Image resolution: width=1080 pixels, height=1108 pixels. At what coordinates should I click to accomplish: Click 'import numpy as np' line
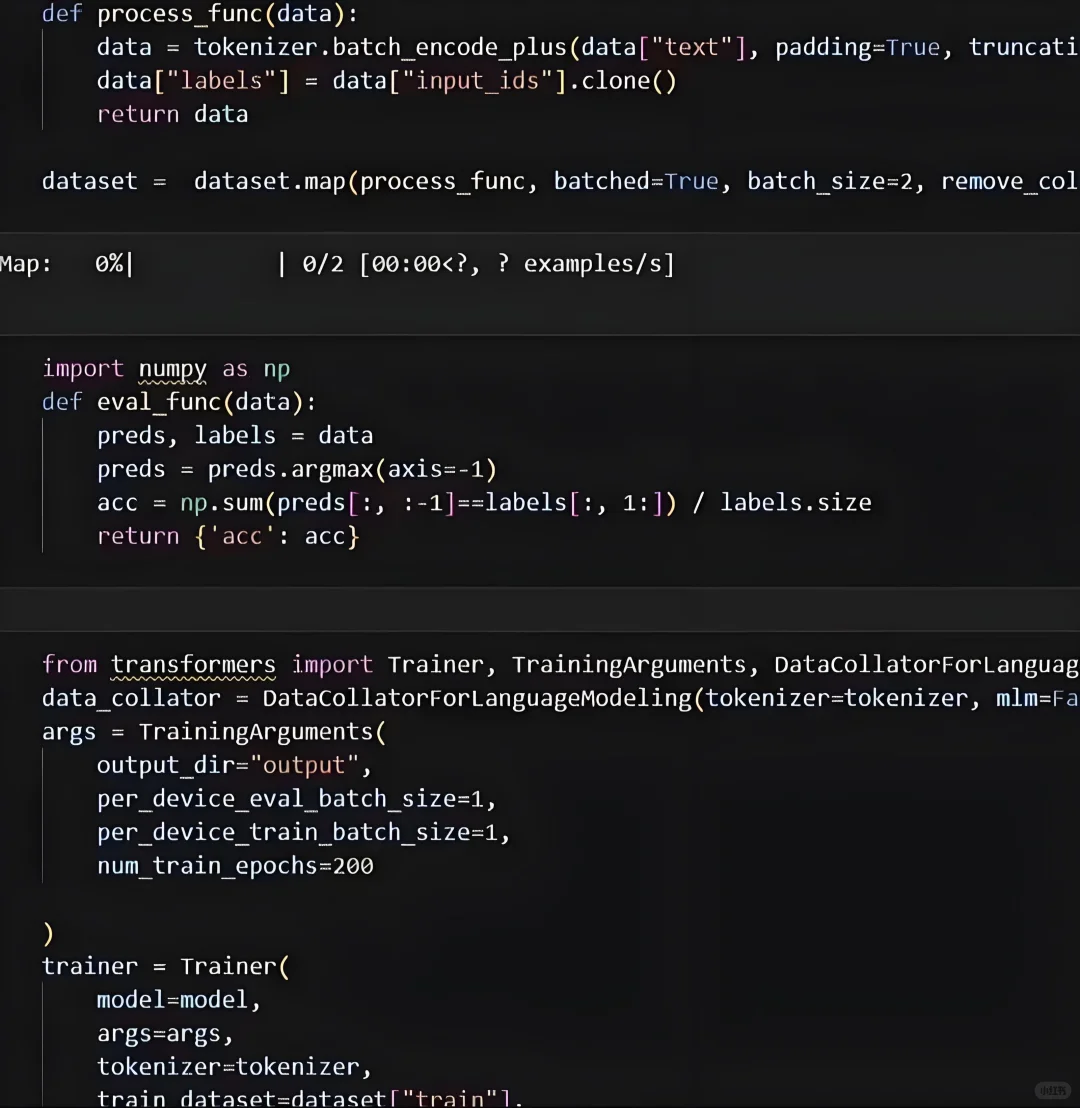coord(166,368)
